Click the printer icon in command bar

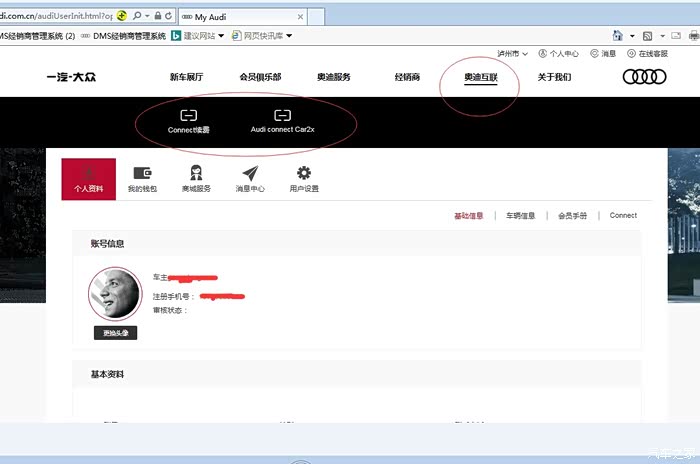pyautogui.click(x=694, y=36)
